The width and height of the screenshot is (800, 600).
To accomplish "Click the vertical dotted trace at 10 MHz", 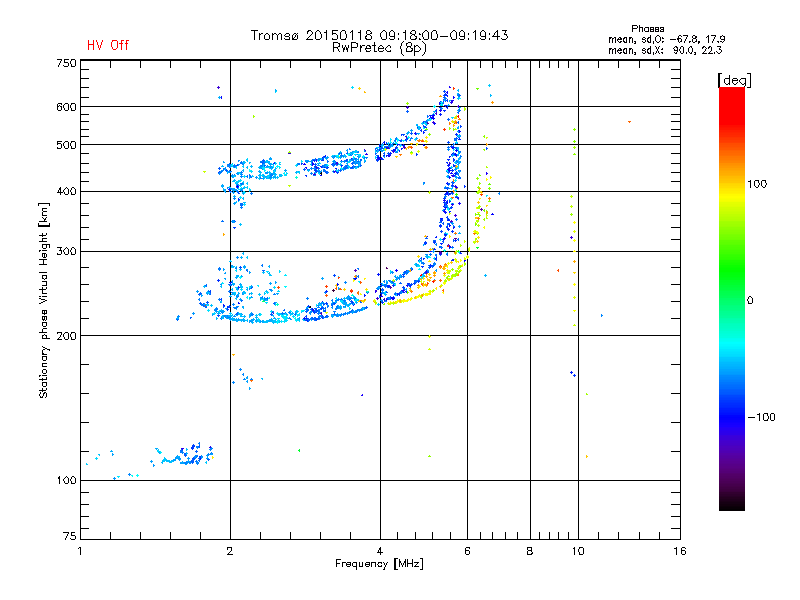I will tap(574, 227).
